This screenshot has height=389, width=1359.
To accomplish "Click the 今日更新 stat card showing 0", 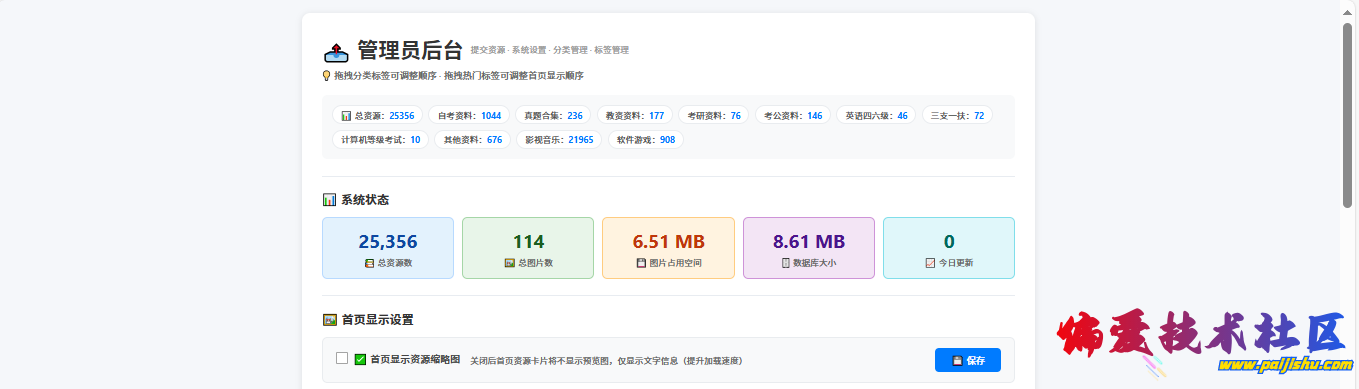I will tap(949, 248).
